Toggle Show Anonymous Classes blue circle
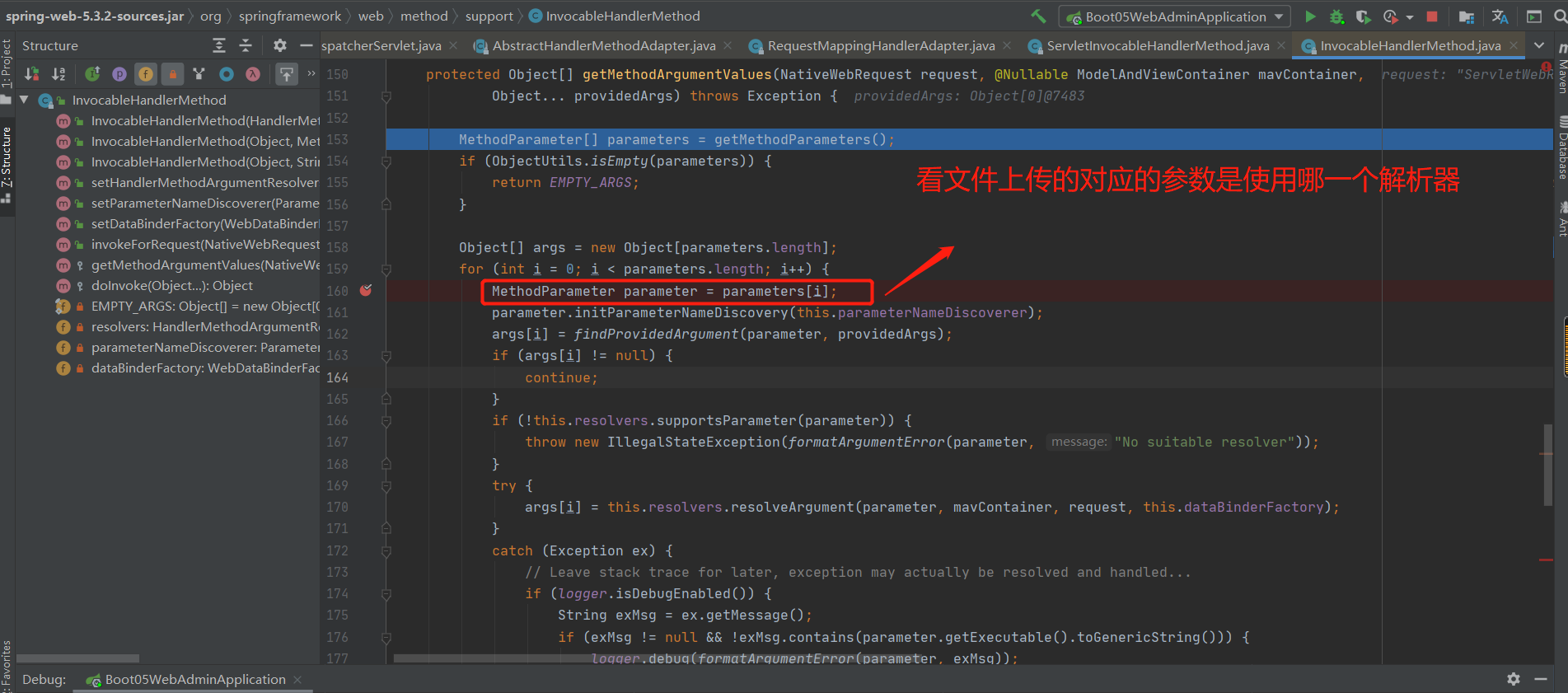The image size is (1568, 693). pos(226,74)
